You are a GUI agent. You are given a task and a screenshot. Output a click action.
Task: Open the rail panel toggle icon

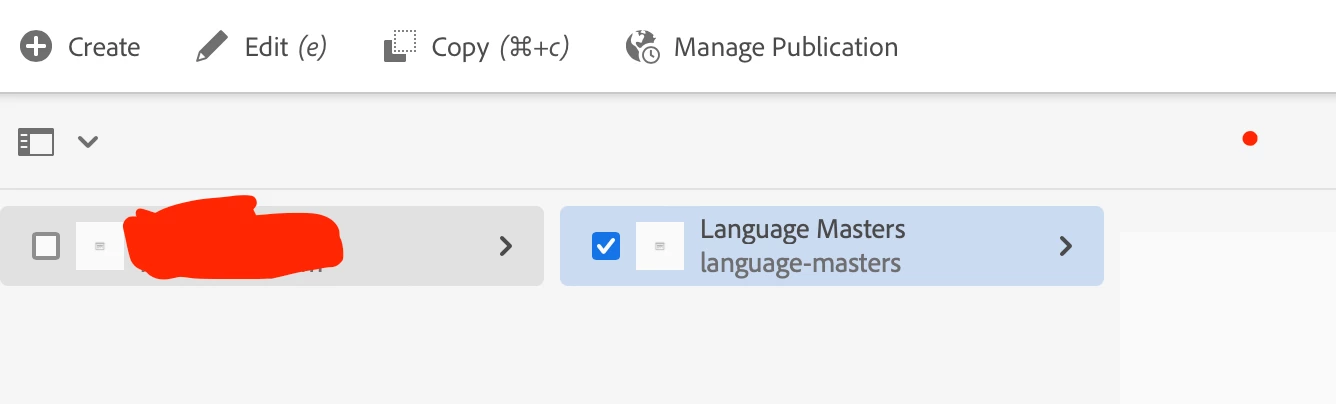[x=36, y=142]
